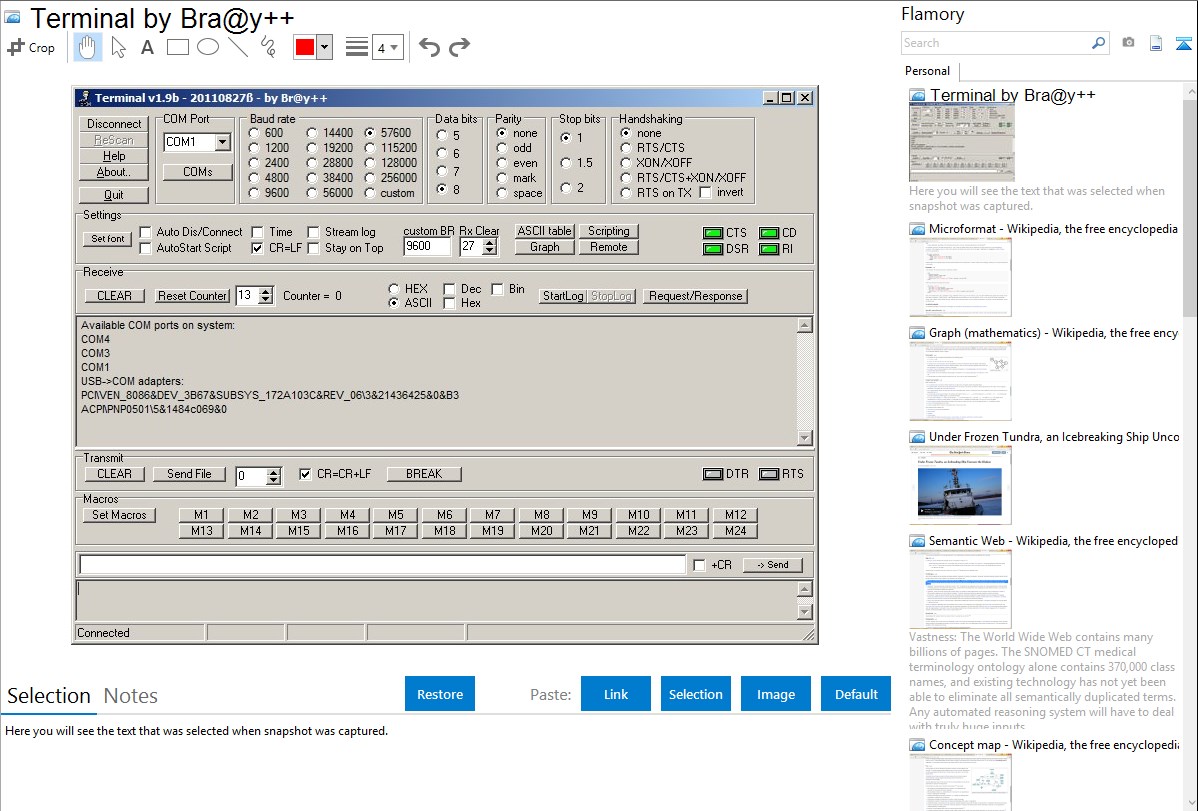The width and height of the screenshot is (1198, 811).
Task: Set parity to even
Action: (x=501, y=164)
